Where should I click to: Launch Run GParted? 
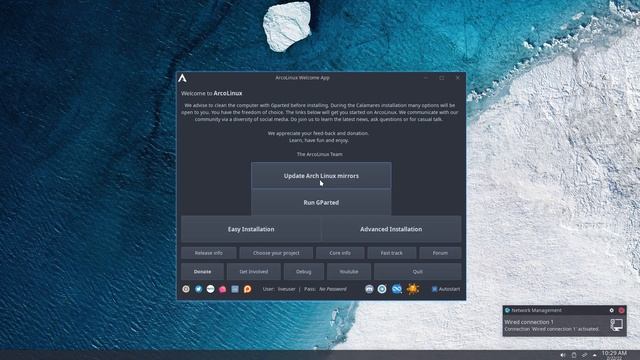click(x=321, y=202)
